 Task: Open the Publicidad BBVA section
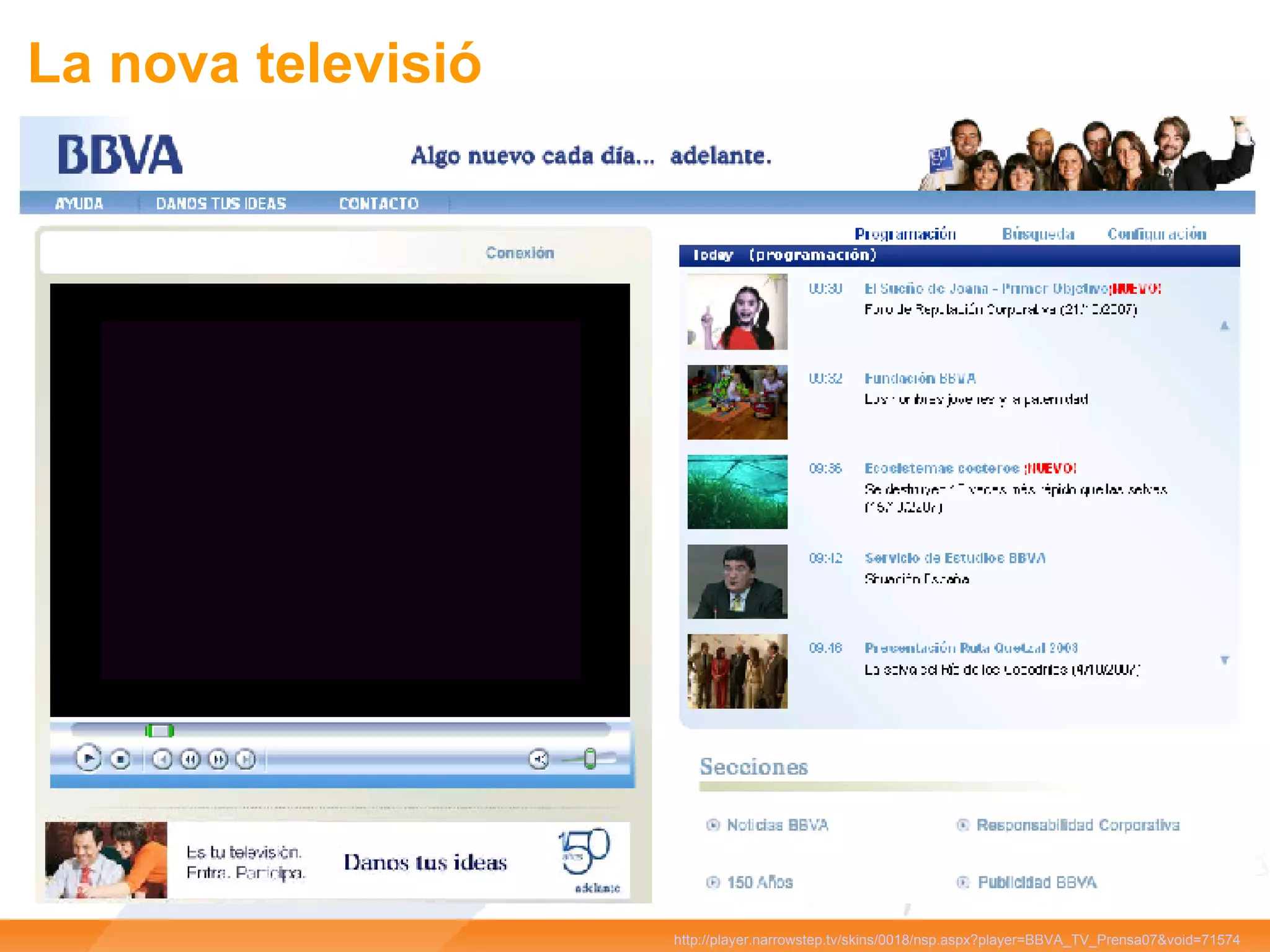[x=1037, y=882]
